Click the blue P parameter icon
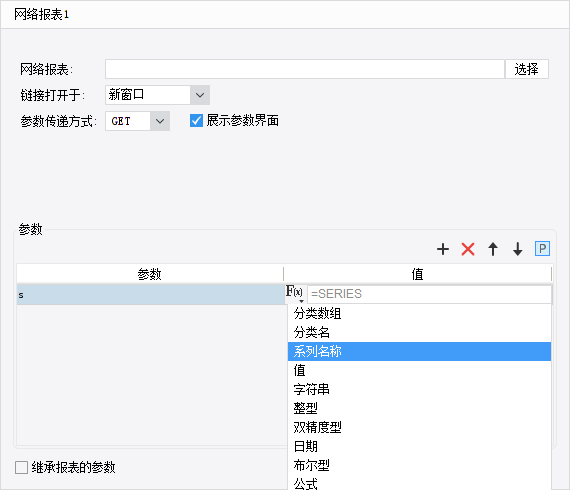Image resolution: width=570 pixels, height=490 pixels. point(542,249)
